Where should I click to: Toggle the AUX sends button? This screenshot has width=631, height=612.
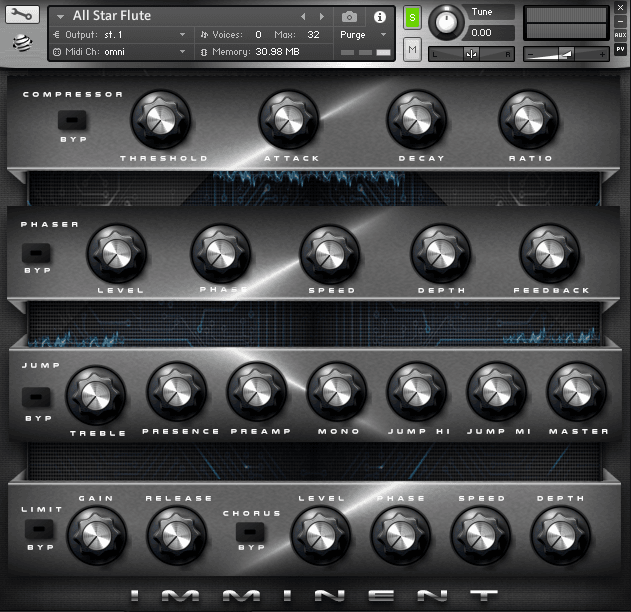620,35
